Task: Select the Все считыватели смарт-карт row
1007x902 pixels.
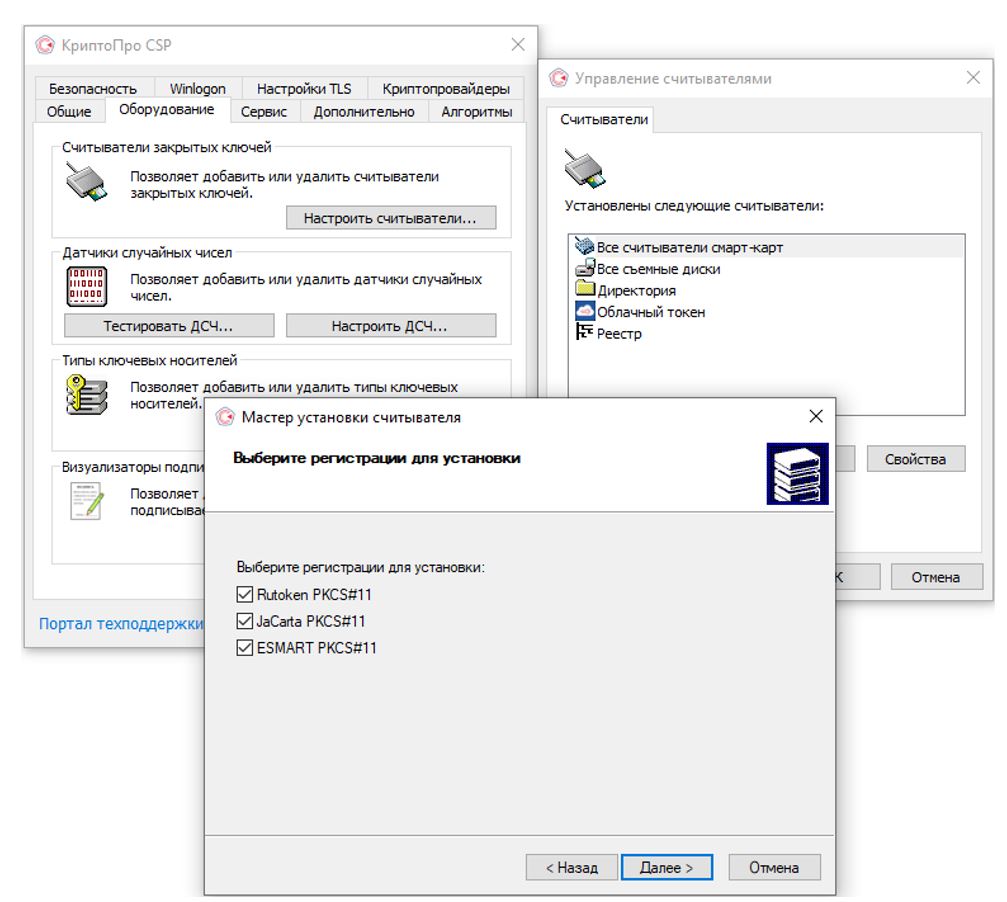Action: [x=767, y=247]
